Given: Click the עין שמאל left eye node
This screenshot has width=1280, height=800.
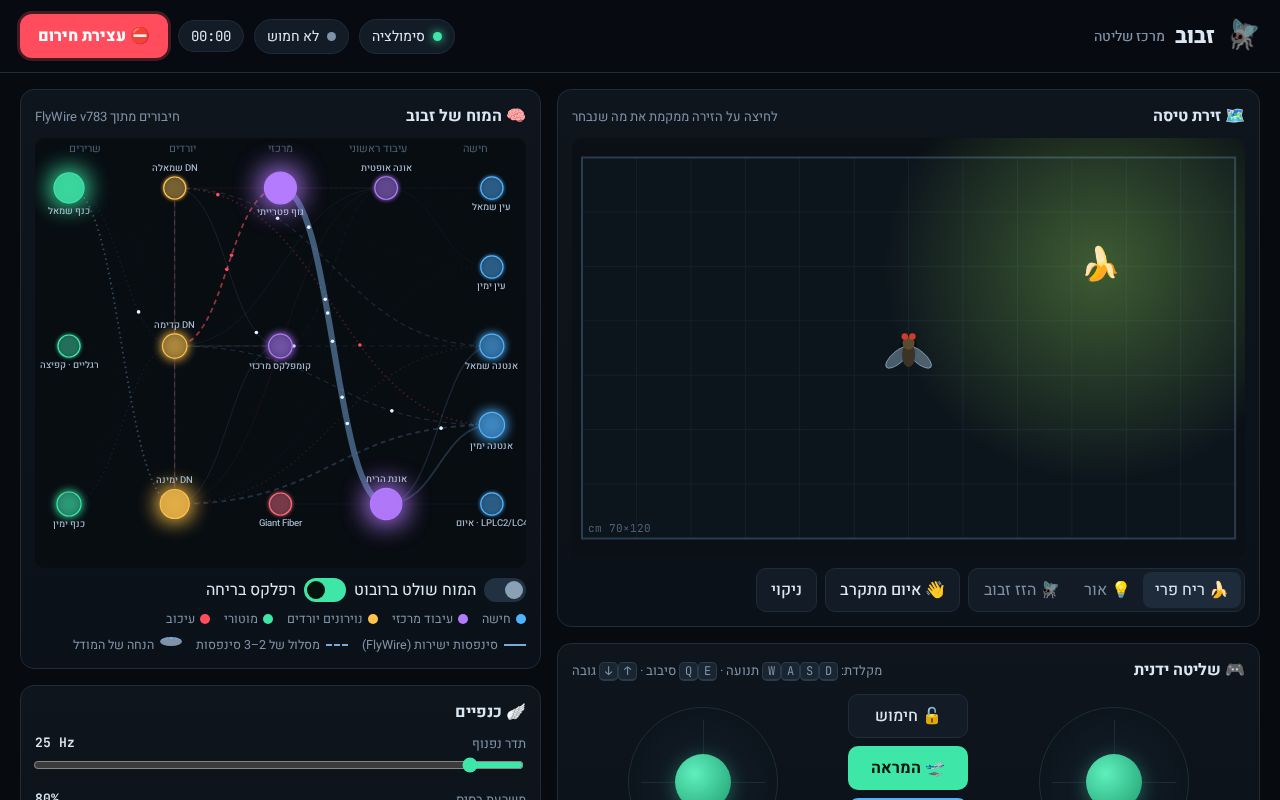Looking at the screenshot, I should tap(492, 188).
